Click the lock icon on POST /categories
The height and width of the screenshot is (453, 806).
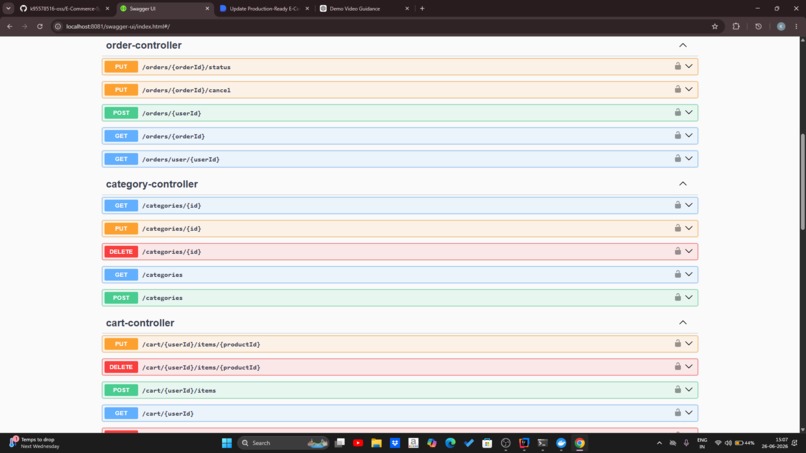tap(677, 298)
